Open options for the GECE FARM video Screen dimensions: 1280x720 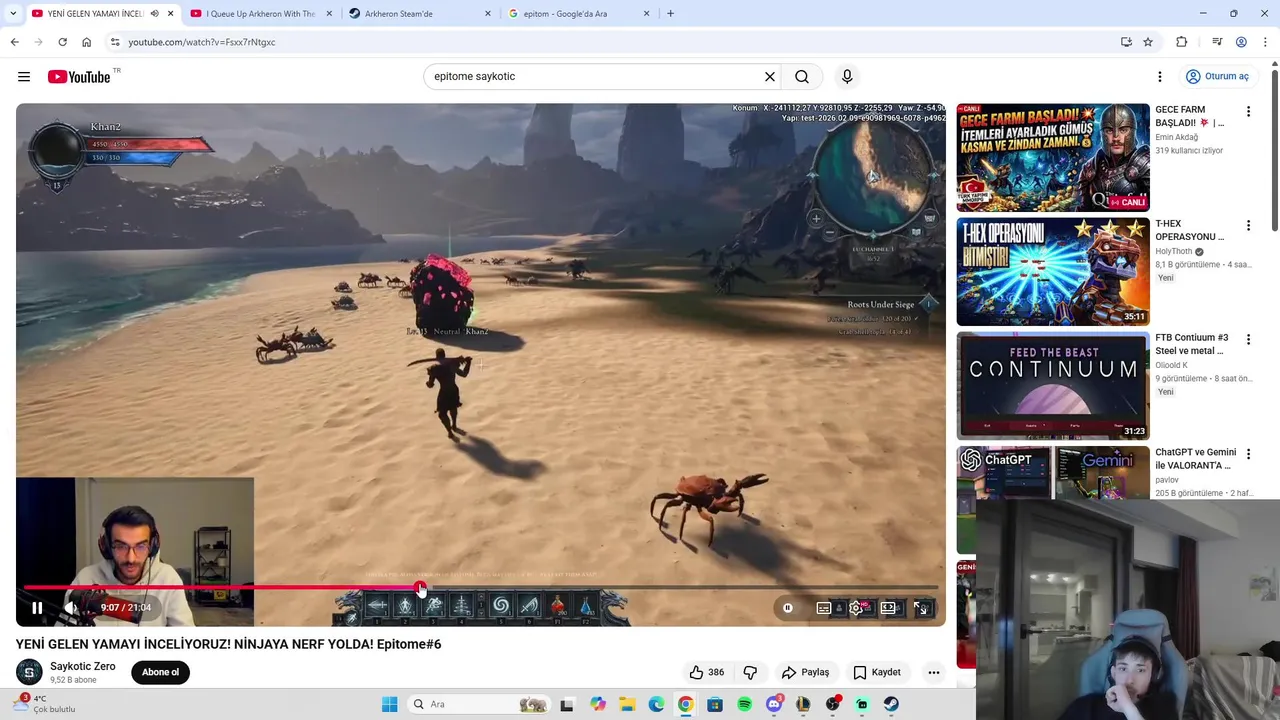tap(1248, 111)
